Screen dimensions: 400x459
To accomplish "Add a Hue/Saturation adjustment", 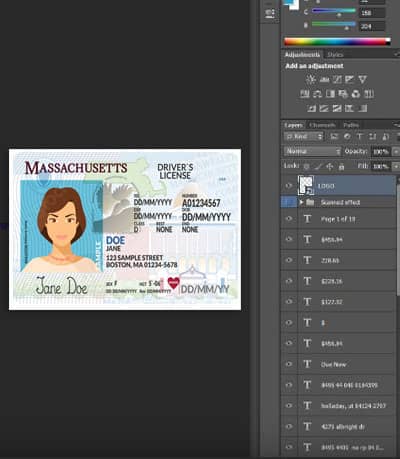I will [305, 94].
